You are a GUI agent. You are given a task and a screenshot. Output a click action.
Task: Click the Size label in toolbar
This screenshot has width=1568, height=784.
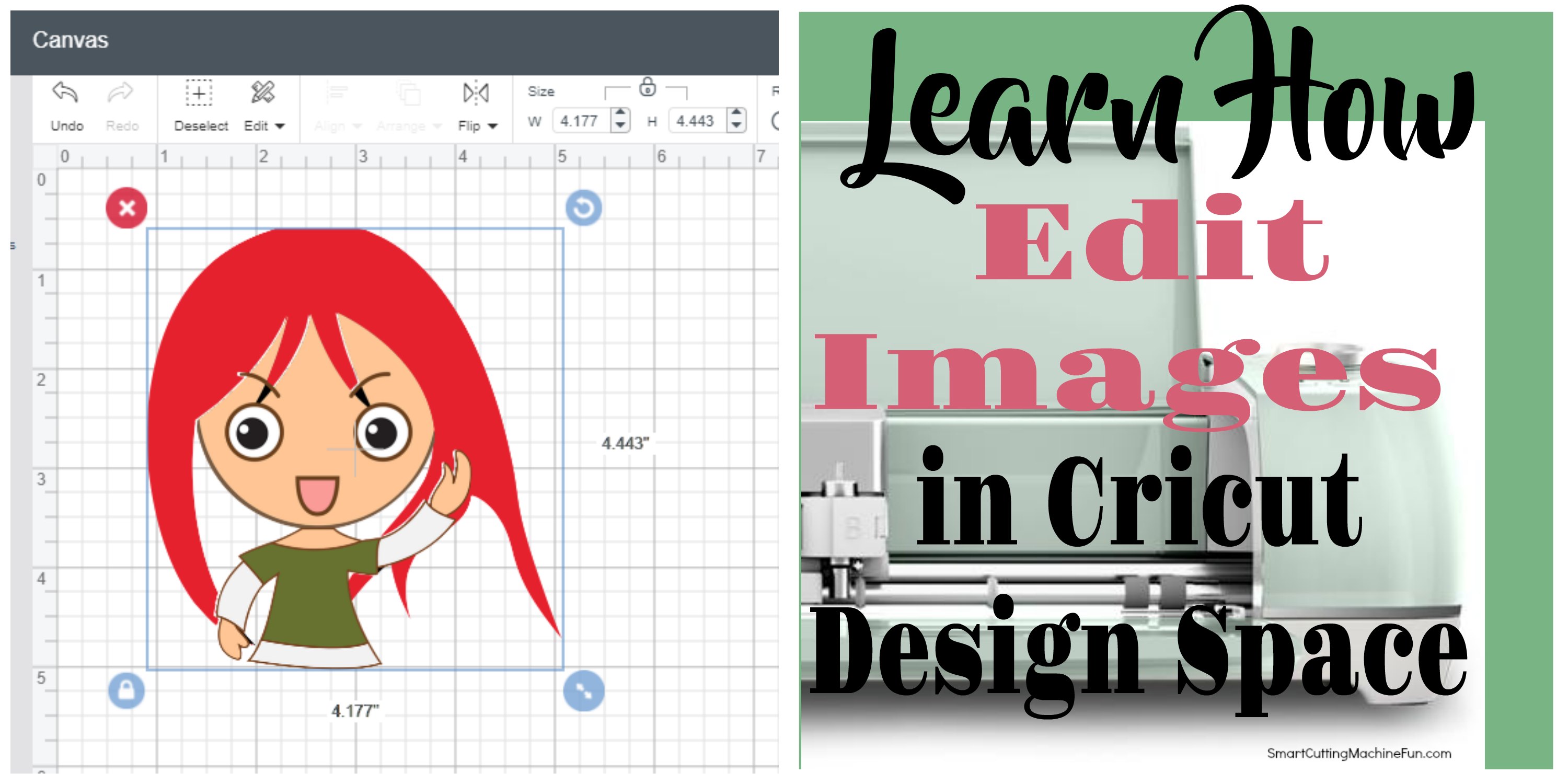click(540, 91)
